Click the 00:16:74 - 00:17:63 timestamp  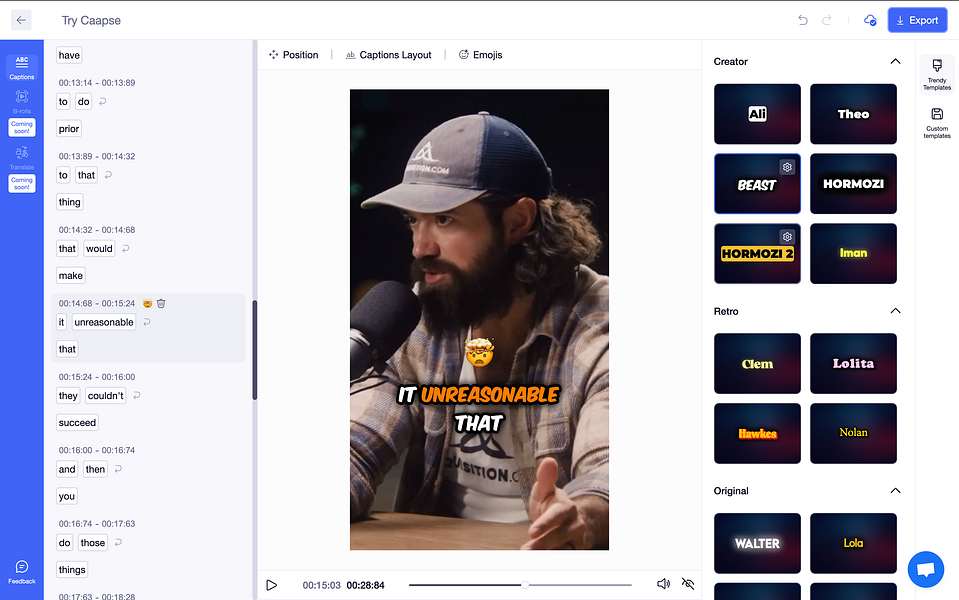pos(97,524)
